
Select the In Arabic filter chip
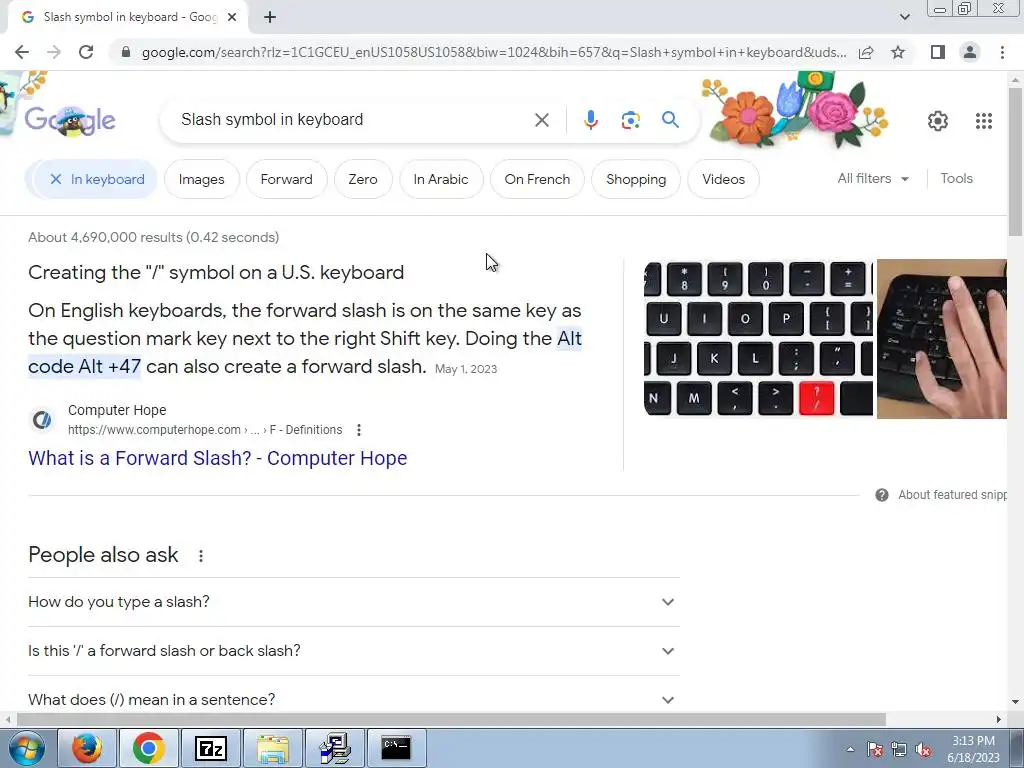point(441,179)
